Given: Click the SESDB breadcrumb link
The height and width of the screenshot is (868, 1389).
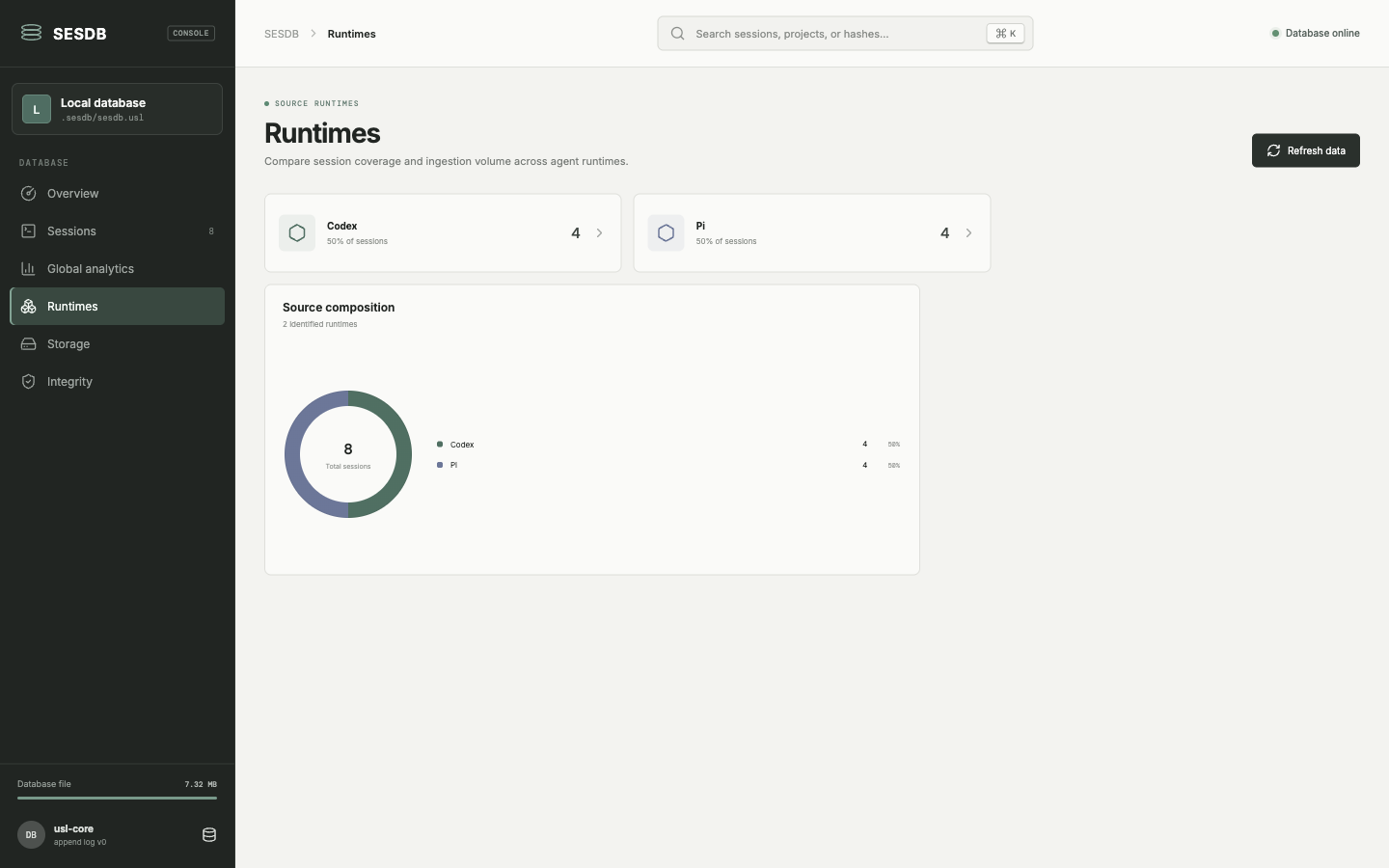Looking at the screenshot, I should 282,34.
